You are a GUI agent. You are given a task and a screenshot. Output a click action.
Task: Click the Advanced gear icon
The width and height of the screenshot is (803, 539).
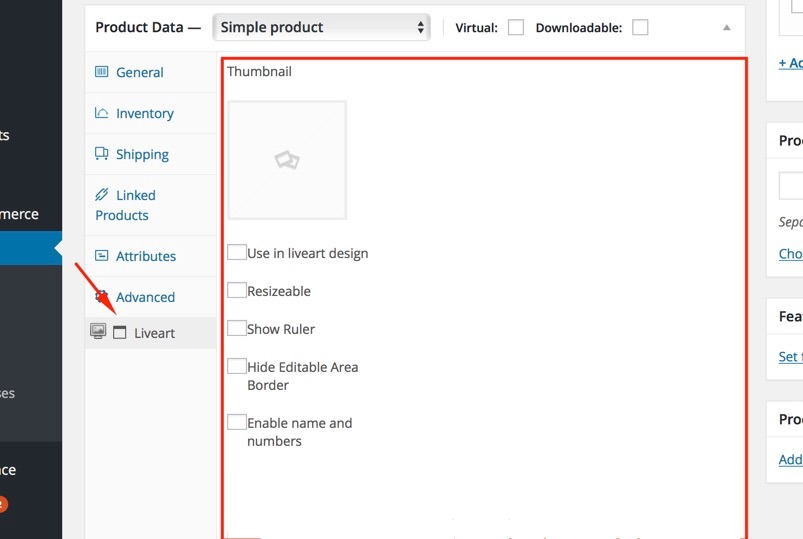[x=101, y=296]
